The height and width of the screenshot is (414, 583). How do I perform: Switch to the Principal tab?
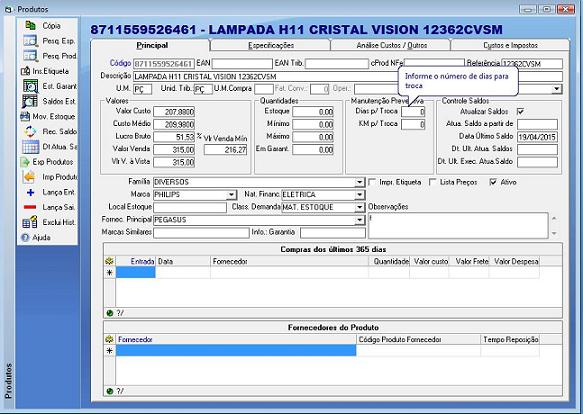(151, 45)
